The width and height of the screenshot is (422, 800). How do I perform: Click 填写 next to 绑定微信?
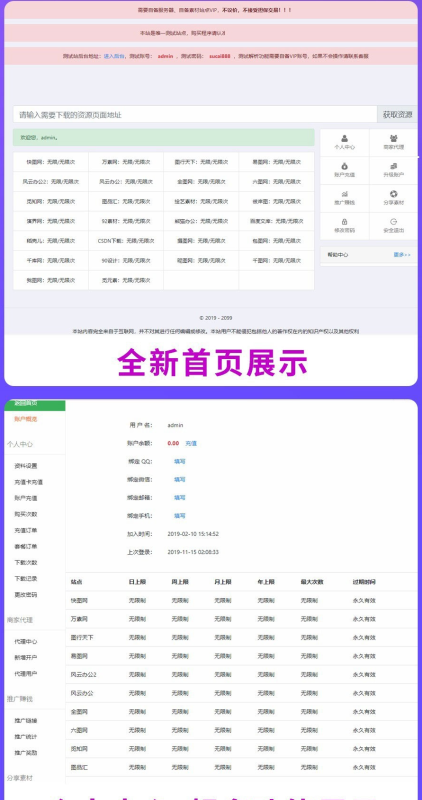(x=180, y=480)
